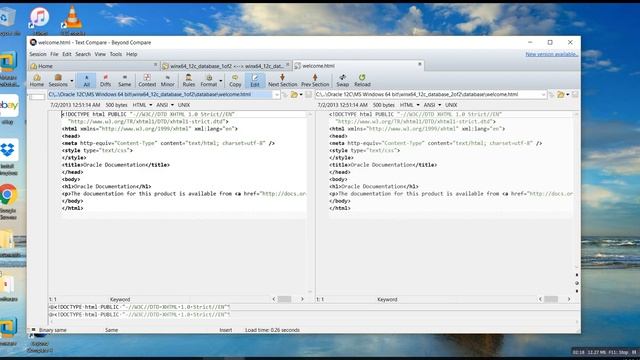The image size is (640, 360).
Task: Change the right pane HTML file format
Action: click(x=410, y=105)
